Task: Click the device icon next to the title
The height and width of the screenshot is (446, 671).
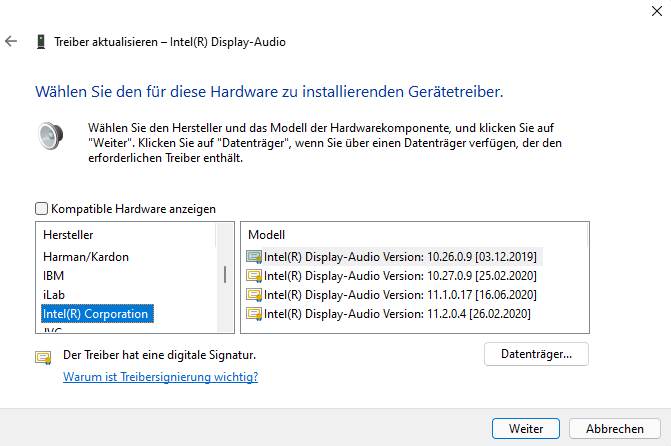Action: [x=41, y=42]
